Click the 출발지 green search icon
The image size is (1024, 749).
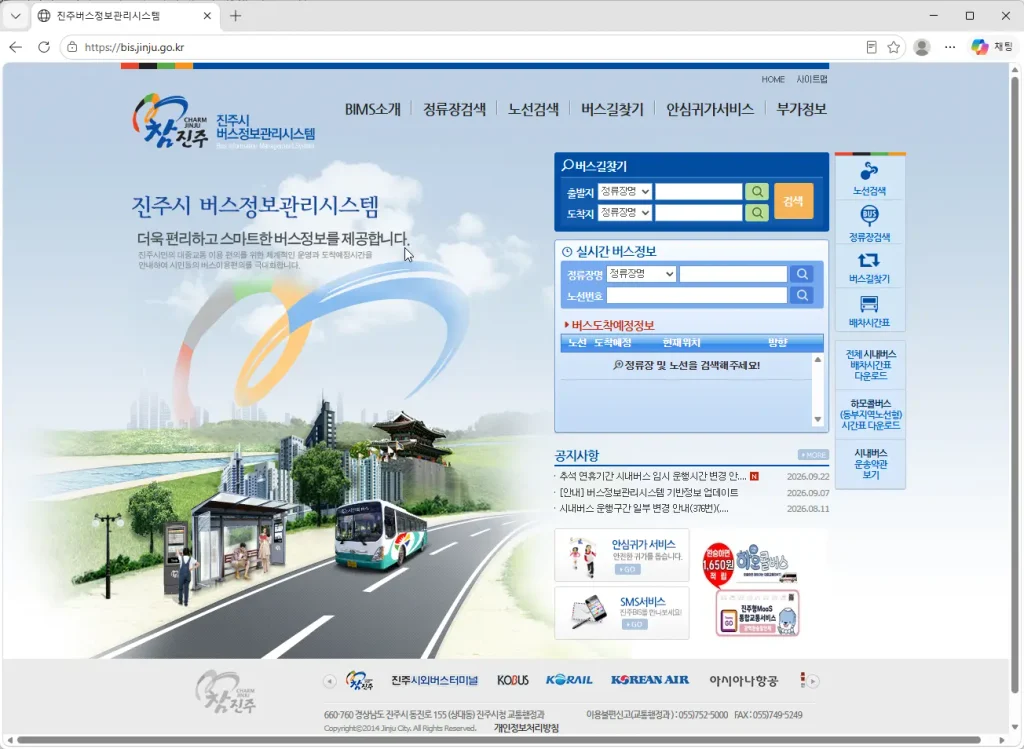(x=757, y=191)
